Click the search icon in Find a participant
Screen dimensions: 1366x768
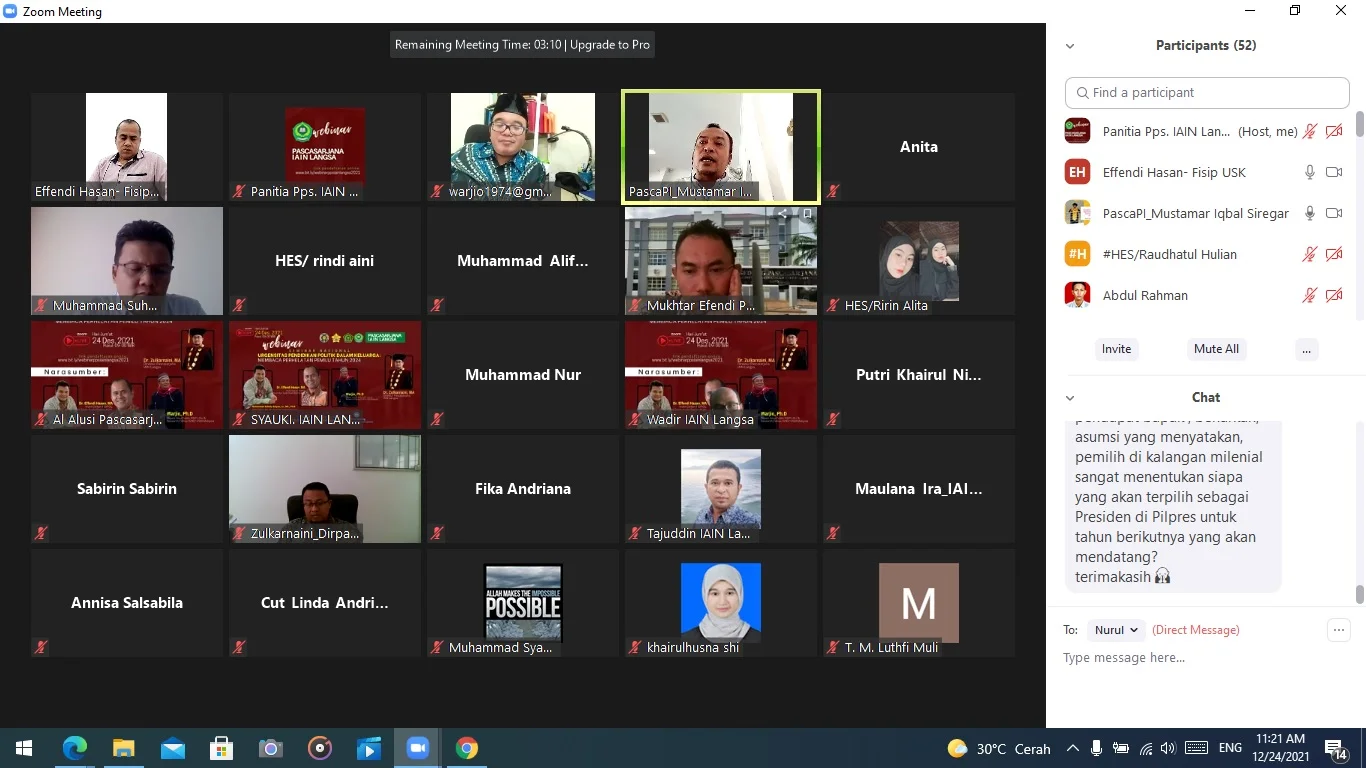click(x=1082, y=93)
